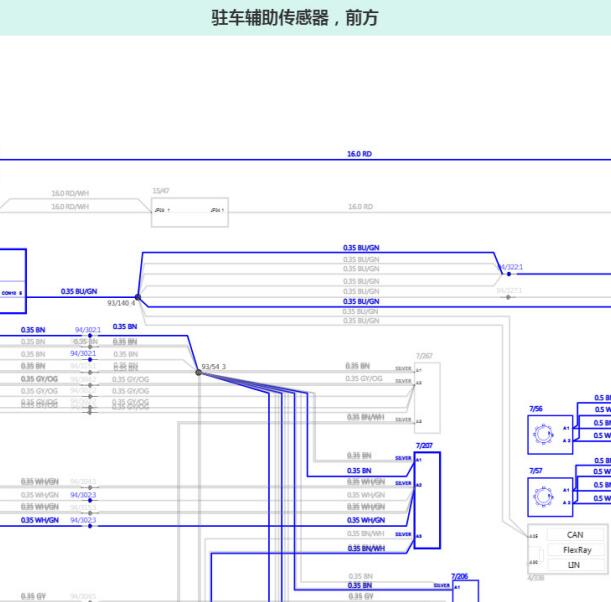The image size is (611, 602).
Task: Click the blue 0.35 WH/GN label at left edge
Action: pyautogui.click(x=40, y=520)
